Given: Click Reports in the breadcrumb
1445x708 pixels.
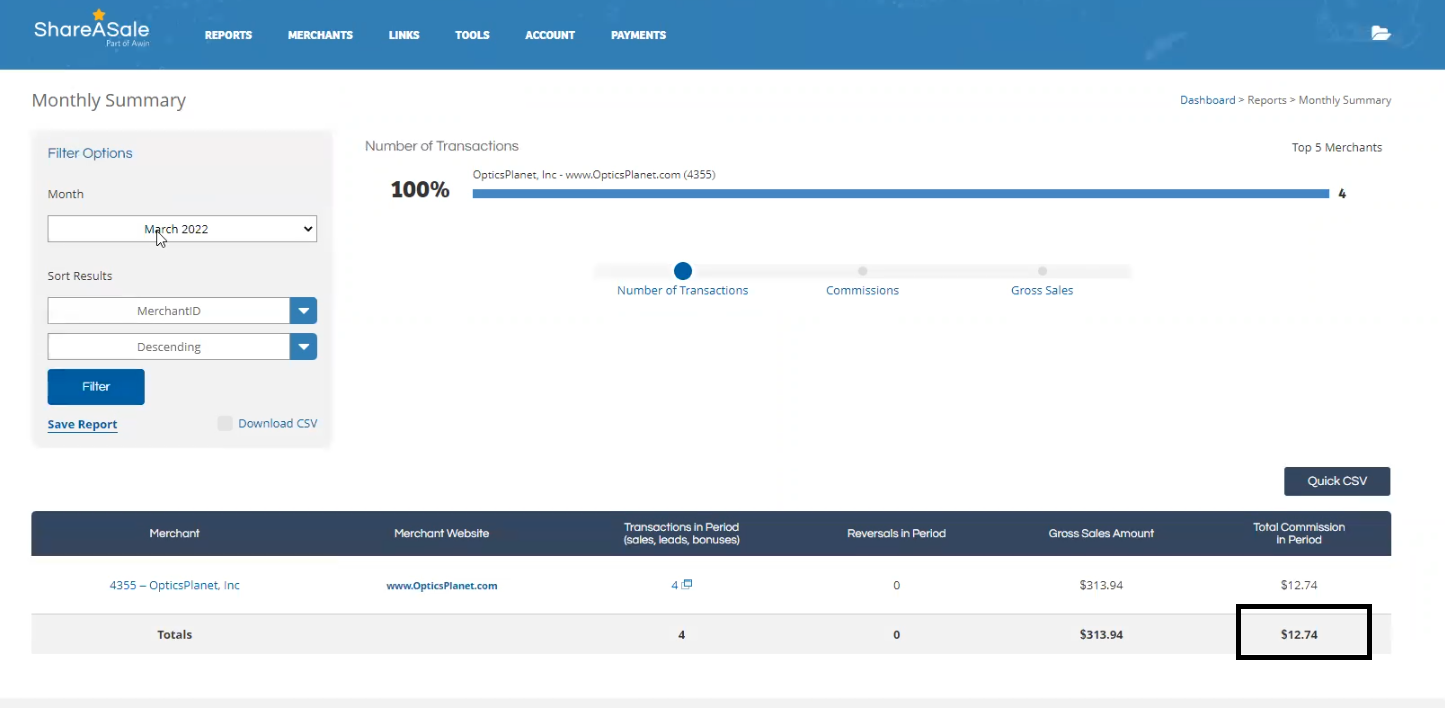Looking at the screenshot, I should (1267, 100).
